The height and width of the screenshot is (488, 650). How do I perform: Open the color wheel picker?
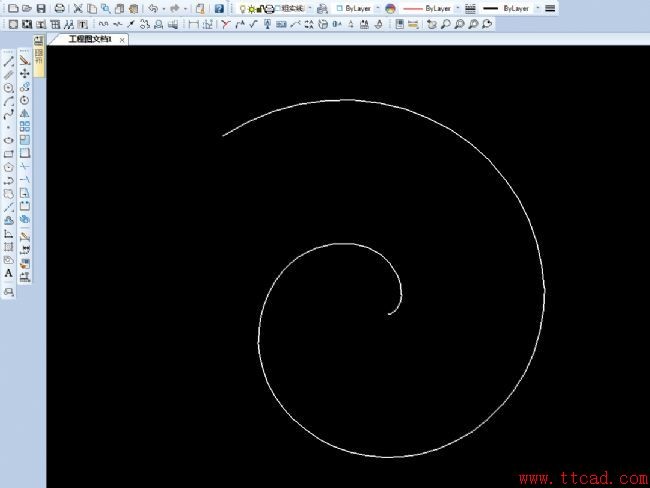point(390,8)
